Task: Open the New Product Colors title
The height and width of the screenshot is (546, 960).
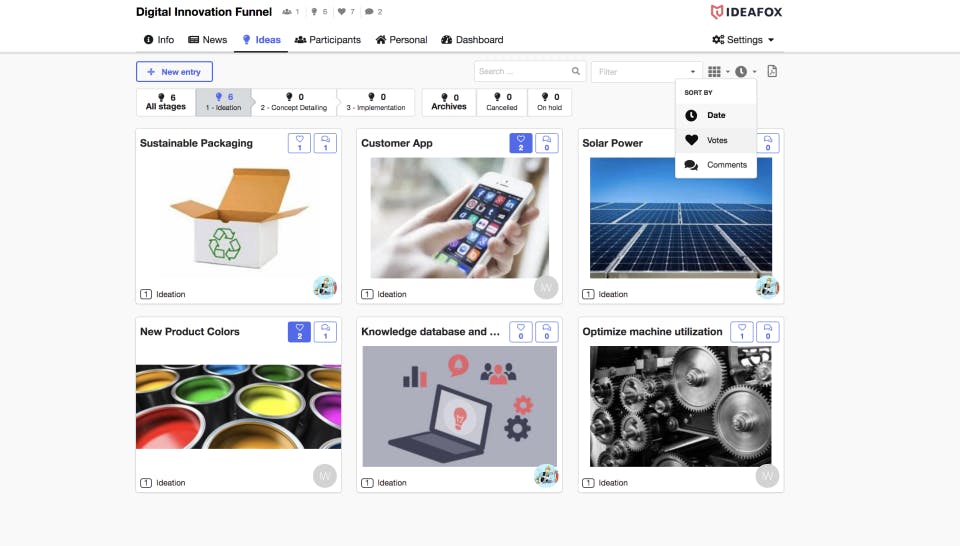Action: (190, 332)
